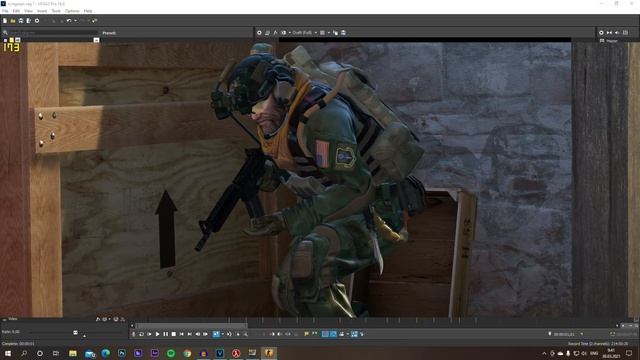Undo the last action via toolbar arrow

pyautogui.click(x=69, y=20)
